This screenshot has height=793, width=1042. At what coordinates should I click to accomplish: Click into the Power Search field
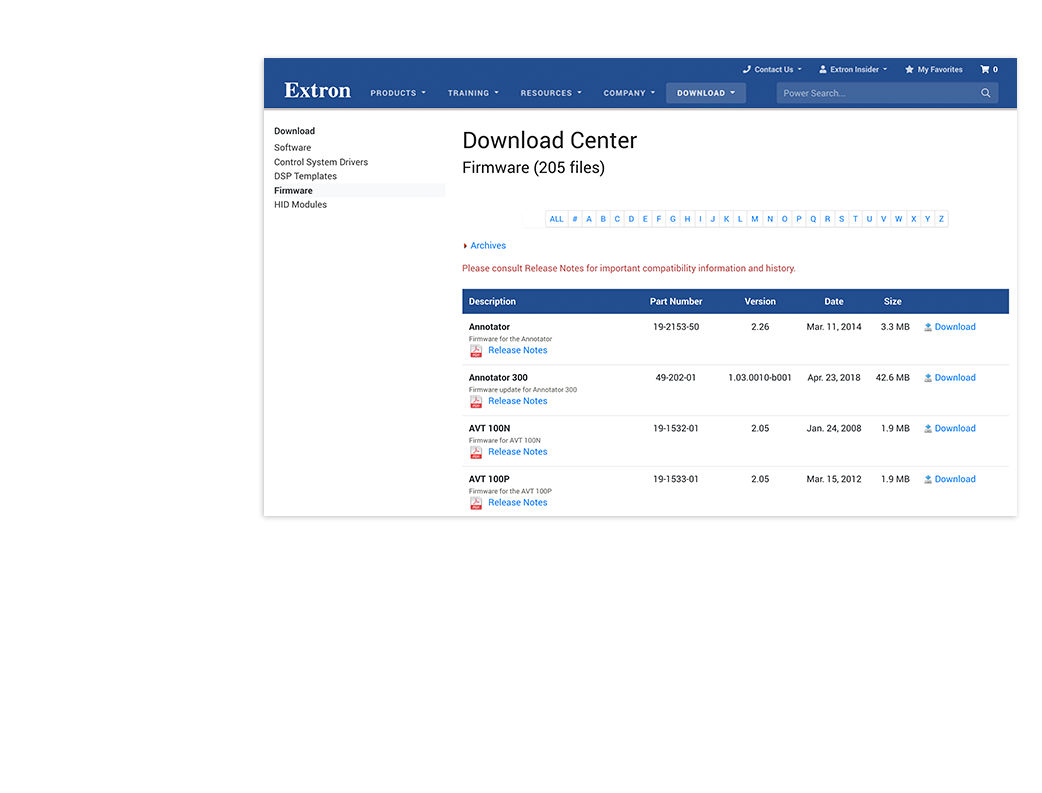(x=887, y=93)
